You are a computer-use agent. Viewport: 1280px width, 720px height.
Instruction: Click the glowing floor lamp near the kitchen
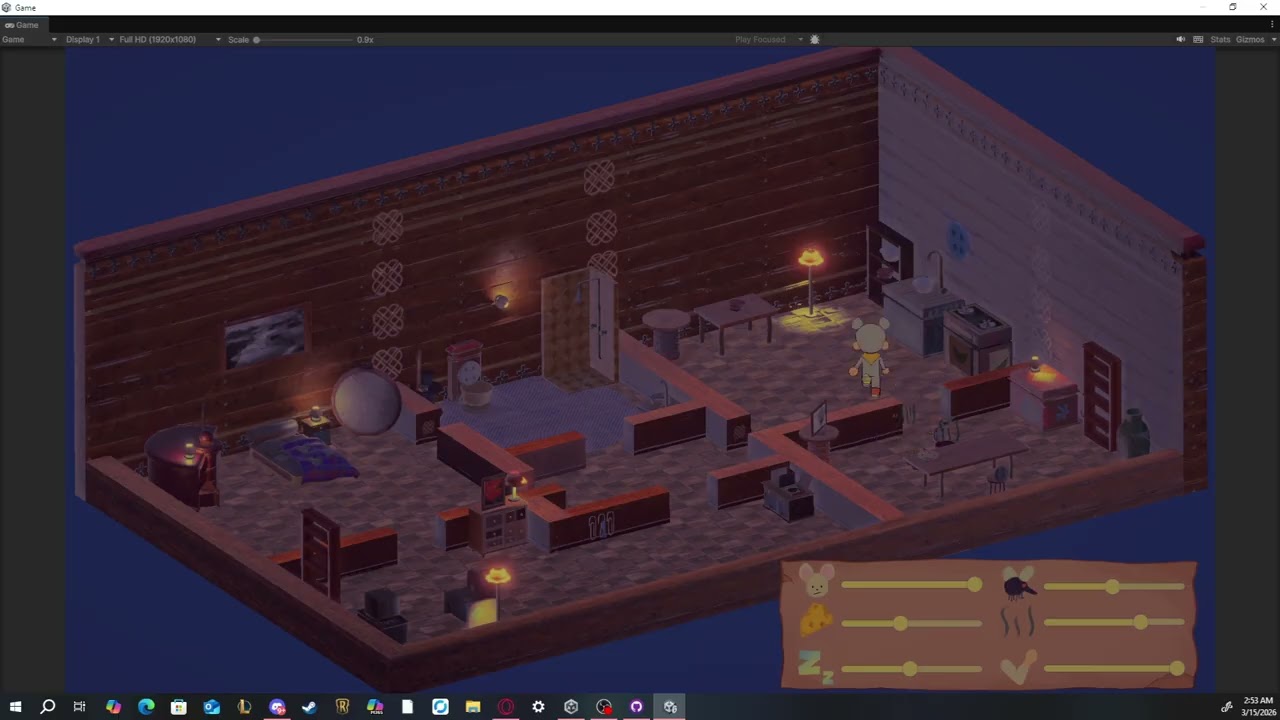[810, 280]
